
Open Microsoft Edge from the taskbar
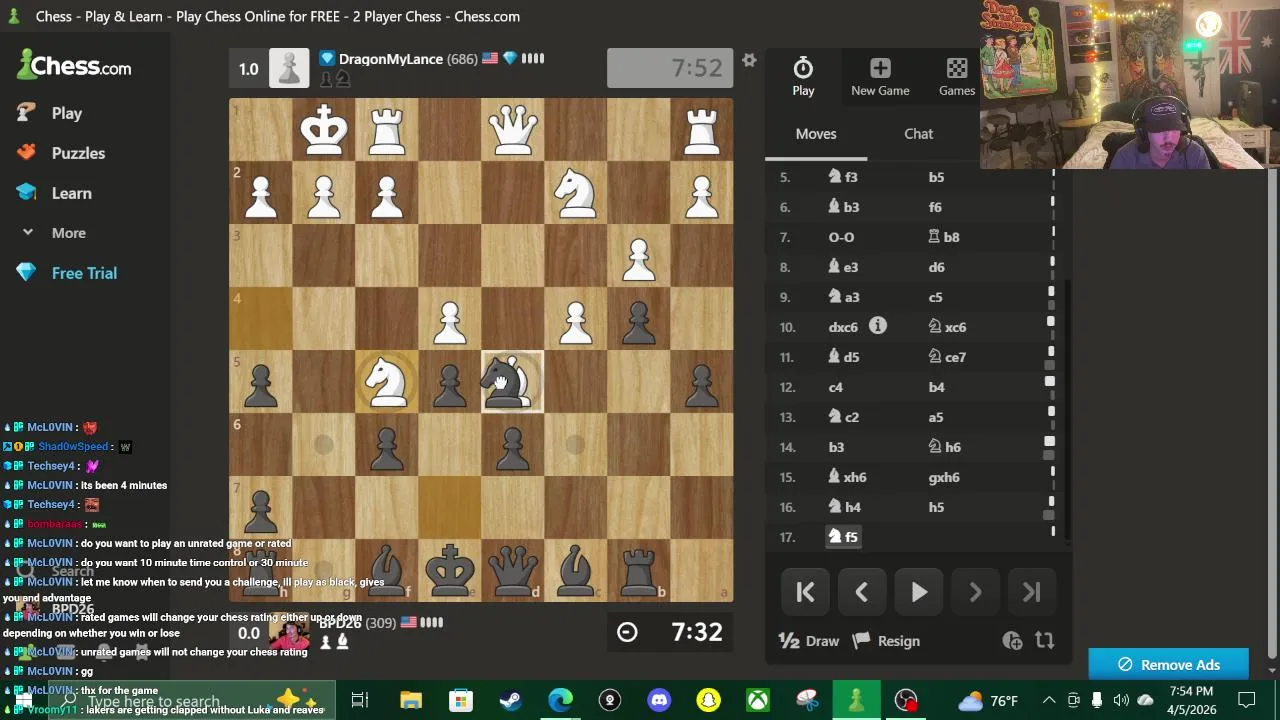560,700
